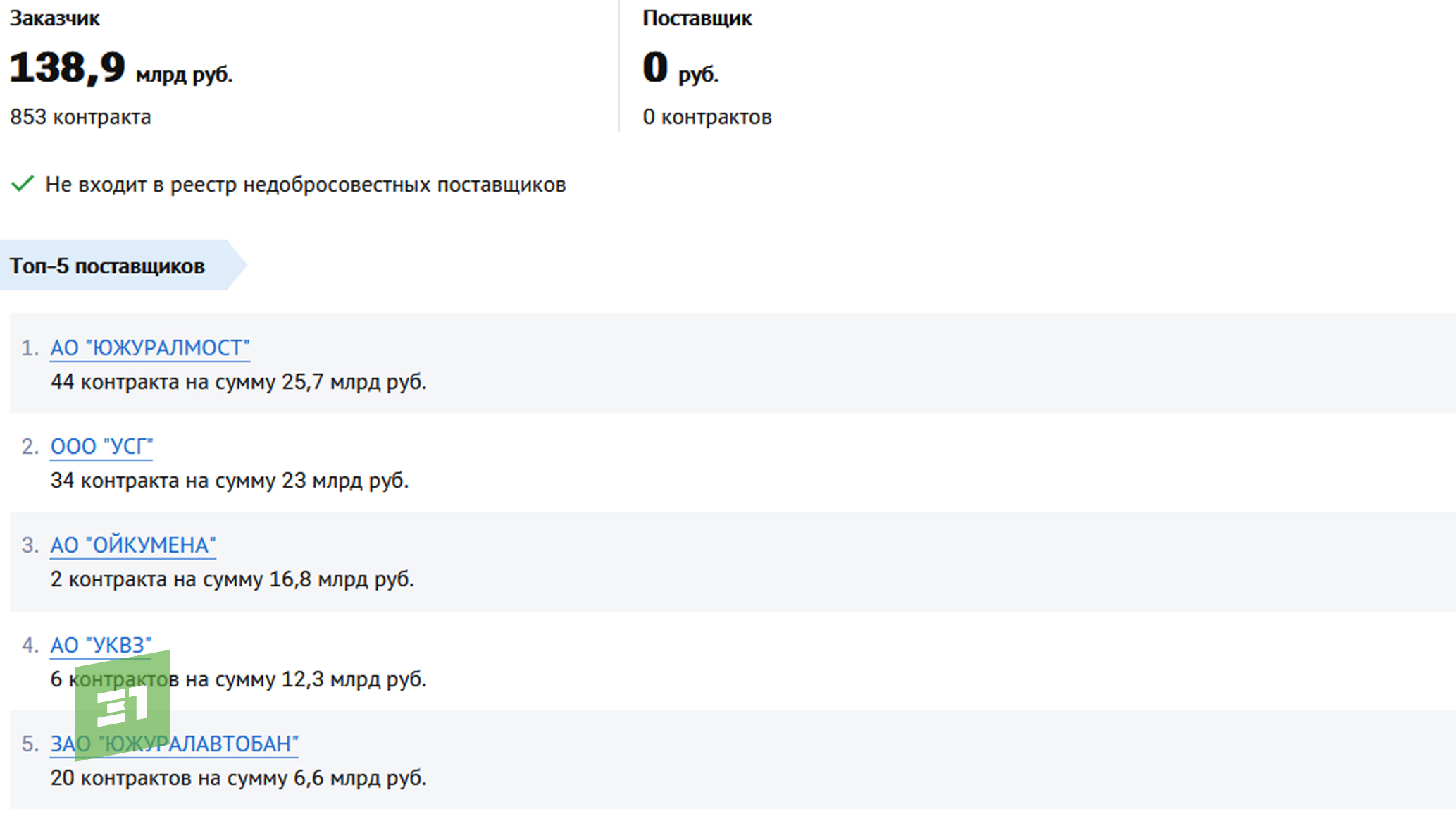This screenshot has width=1456, height=814.
Task: Open the ООО "УСГ" supplier link
Action: [x=101, y=446]
